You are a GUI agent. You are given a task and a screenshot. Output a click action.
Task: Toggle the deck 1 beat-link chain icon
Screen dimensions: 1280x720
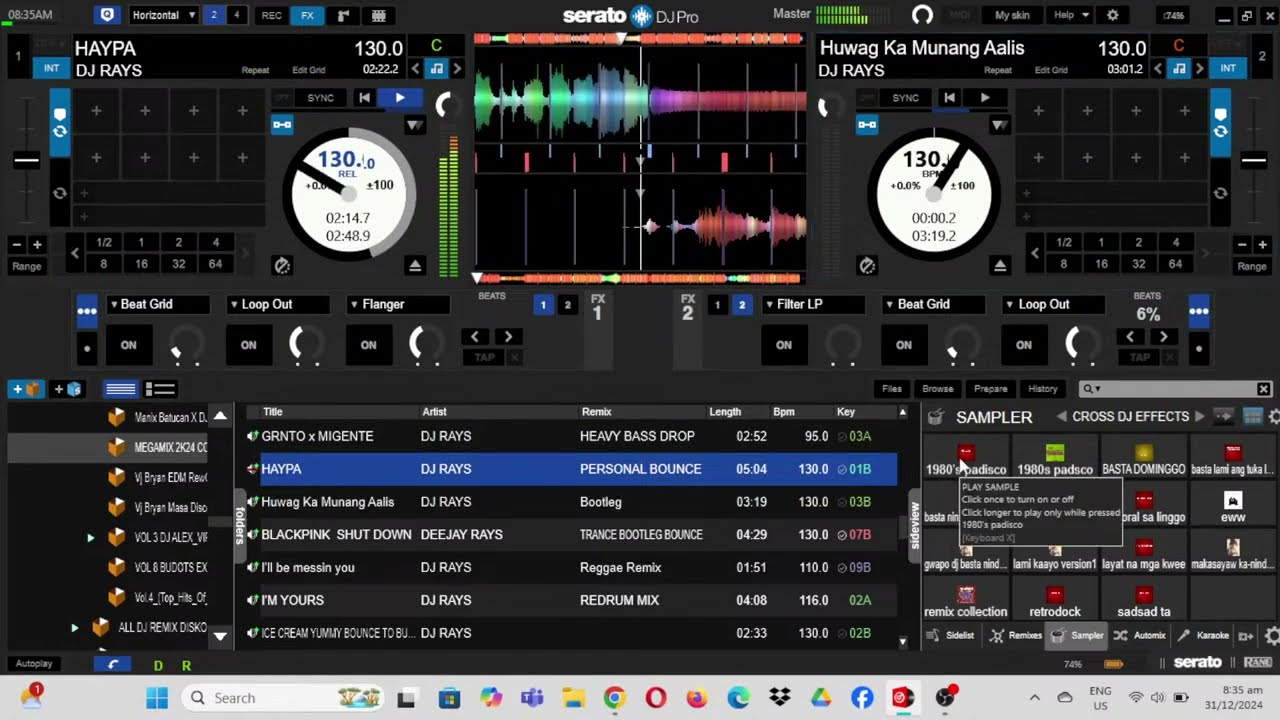(x=282, y=124)
